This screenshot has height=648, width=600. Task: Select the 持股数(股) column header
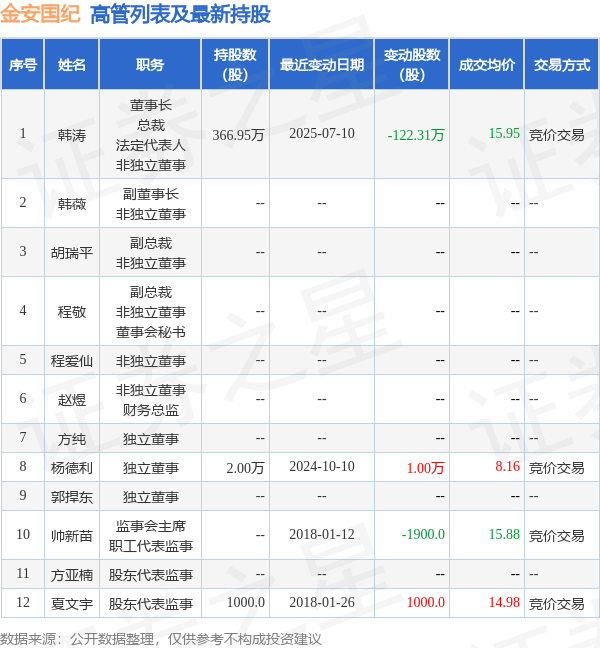[x=235, y=64]
